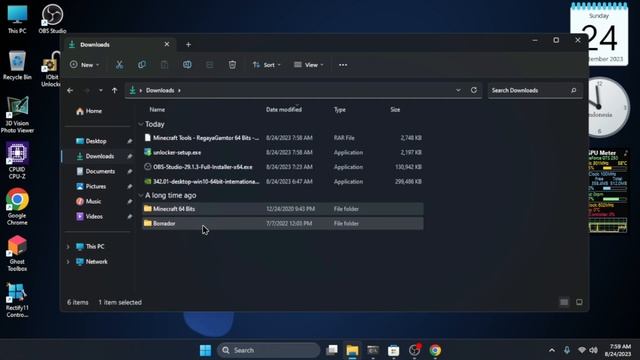640x360 pixels.
Task: Click taskbar clock showing 7:59 AM
Action: pos(618,350)
